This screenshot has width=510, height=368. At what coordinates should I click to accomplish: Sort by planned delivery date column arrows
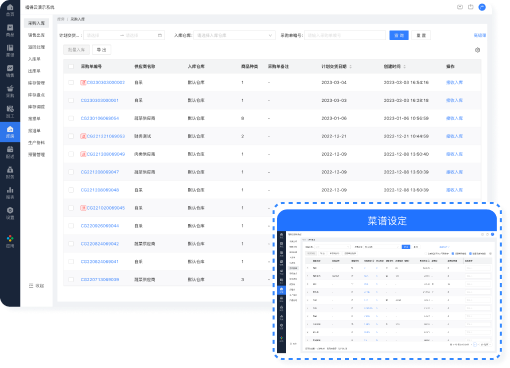(351, 67)
